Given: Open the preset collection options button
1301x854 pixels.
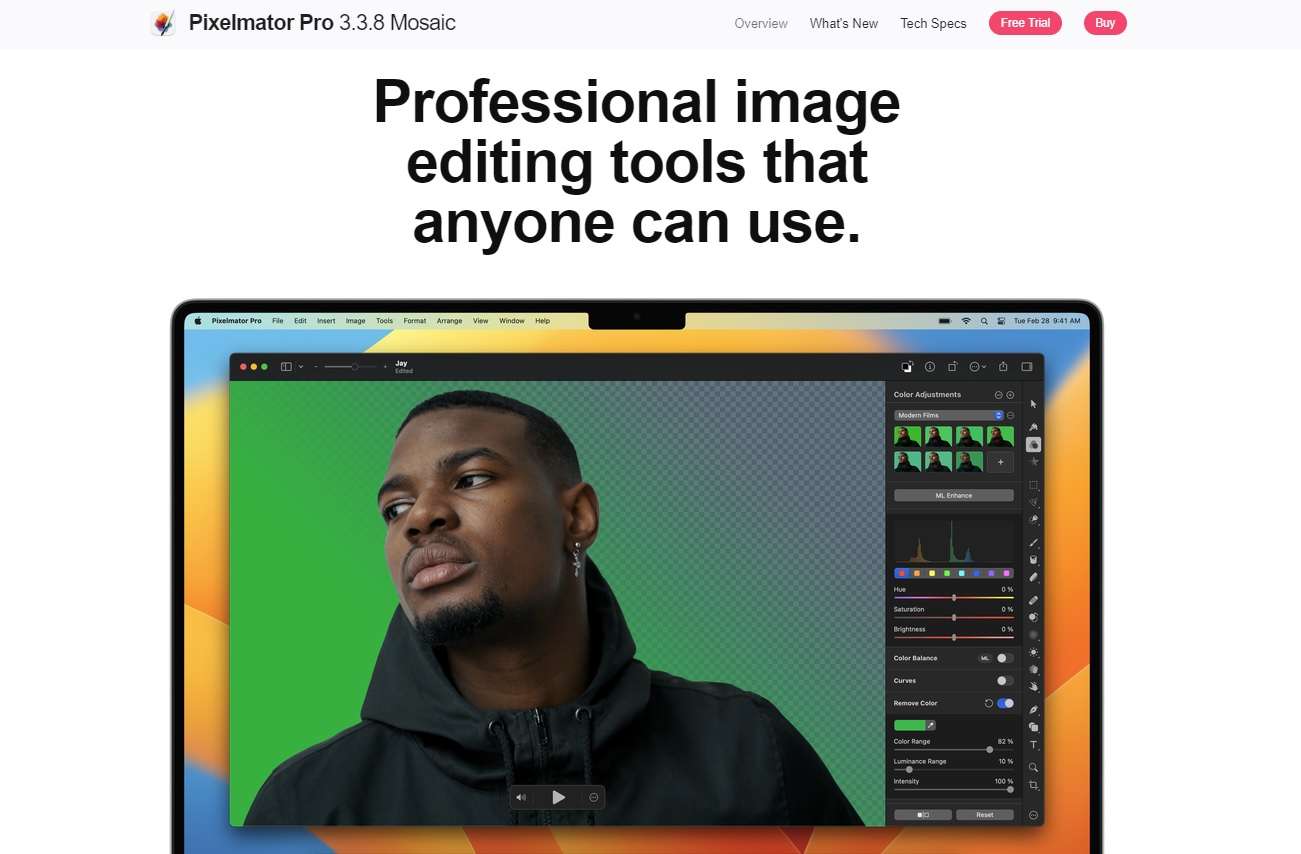Looking at the screenshot, I should tap(1010, 415).
